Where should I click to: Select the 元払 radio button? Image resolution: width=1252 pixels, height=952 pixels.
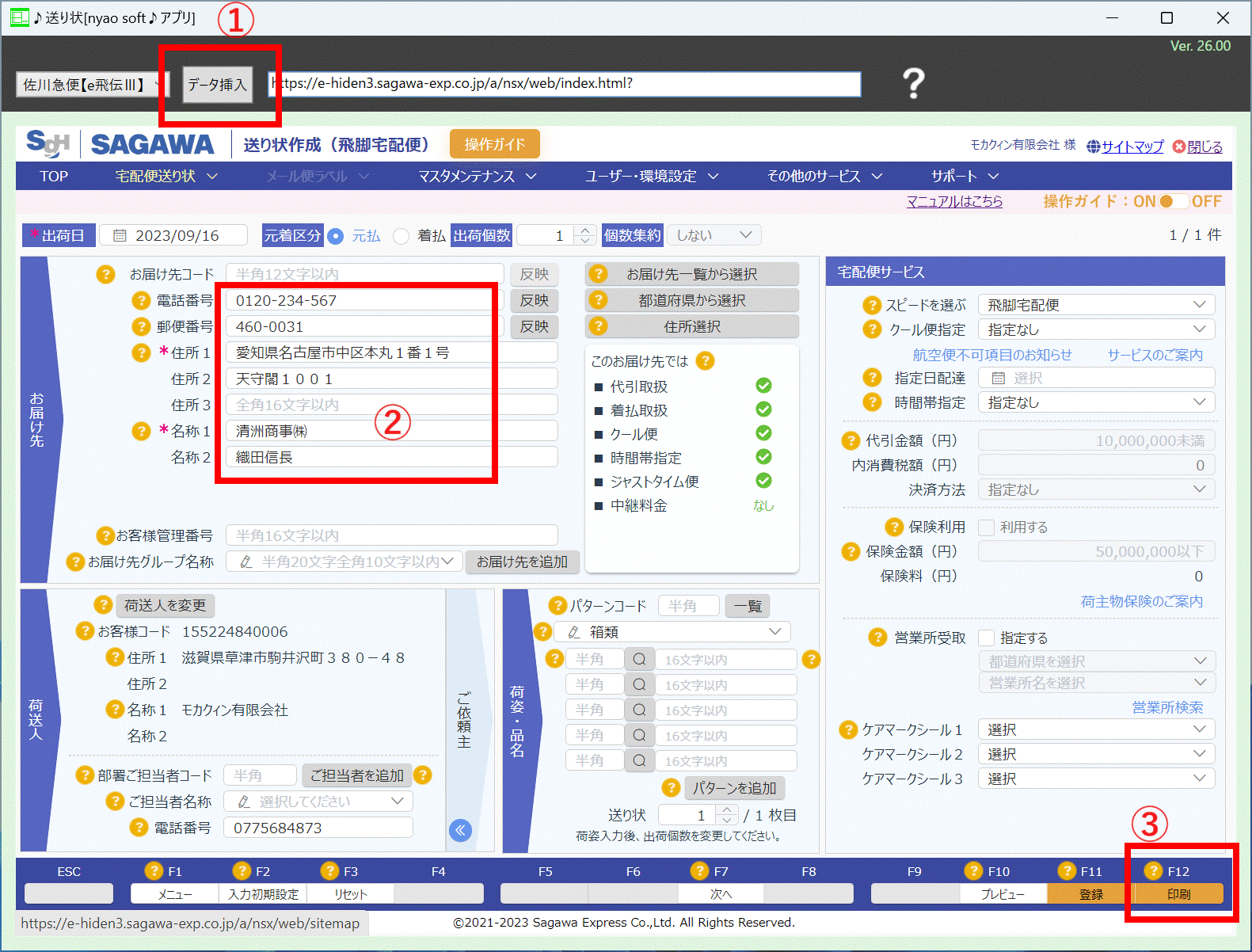[x=336, y=236]
